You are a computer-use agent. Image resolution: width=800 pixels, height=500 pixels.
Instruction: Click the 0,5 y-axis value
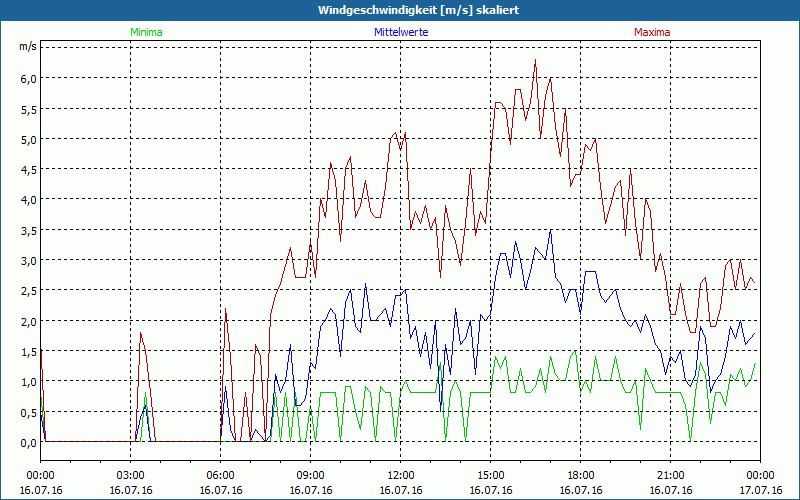(29, 412)
